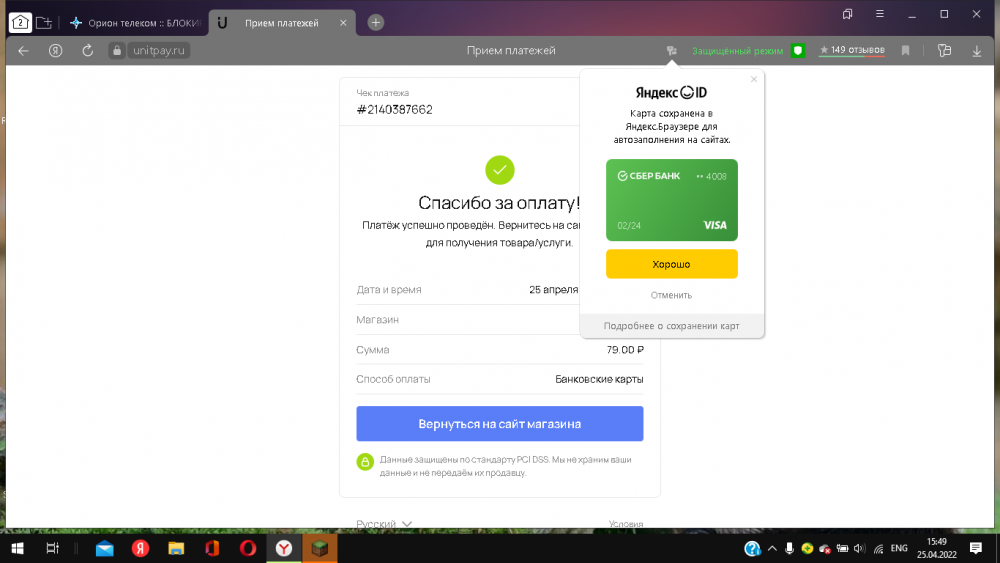Open Minecraft block icon on taskbar
This screenshot has width=1000, height=563.
point(320,548)
